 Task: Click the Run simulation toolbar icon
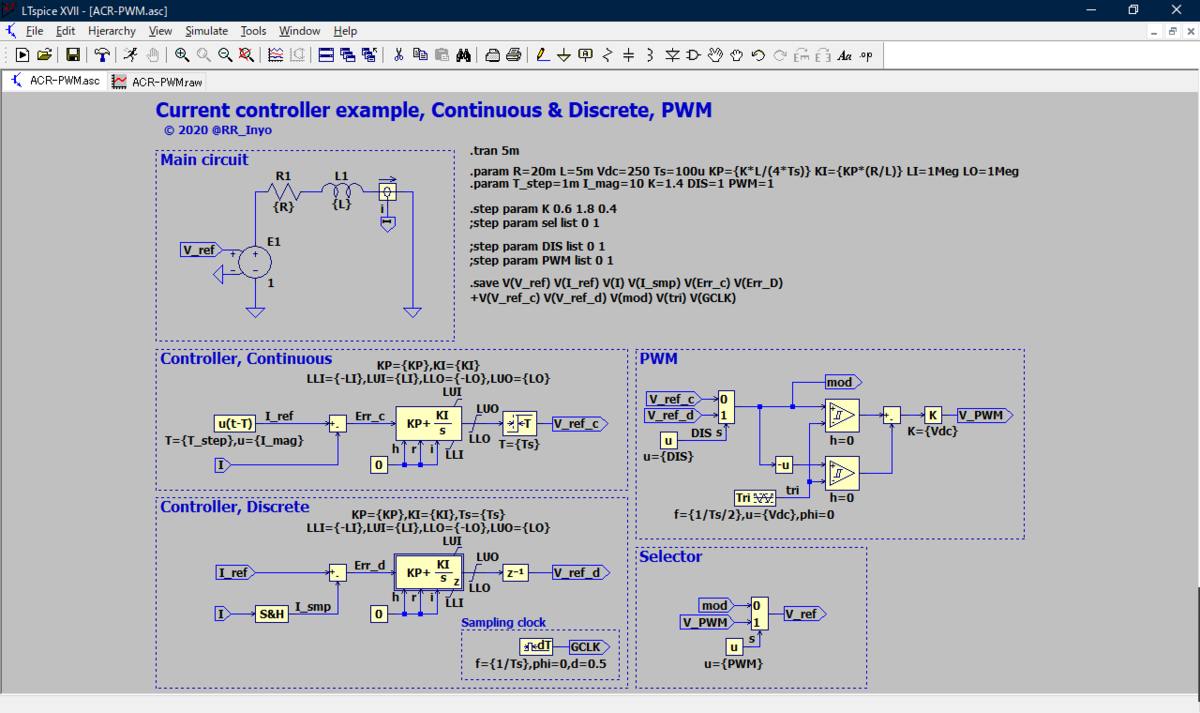(x=22, y=55)
